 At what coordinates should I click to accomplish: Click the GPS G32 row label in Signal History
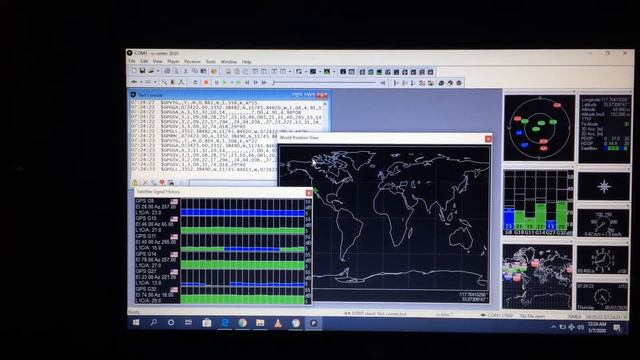[x=146, y=289]
